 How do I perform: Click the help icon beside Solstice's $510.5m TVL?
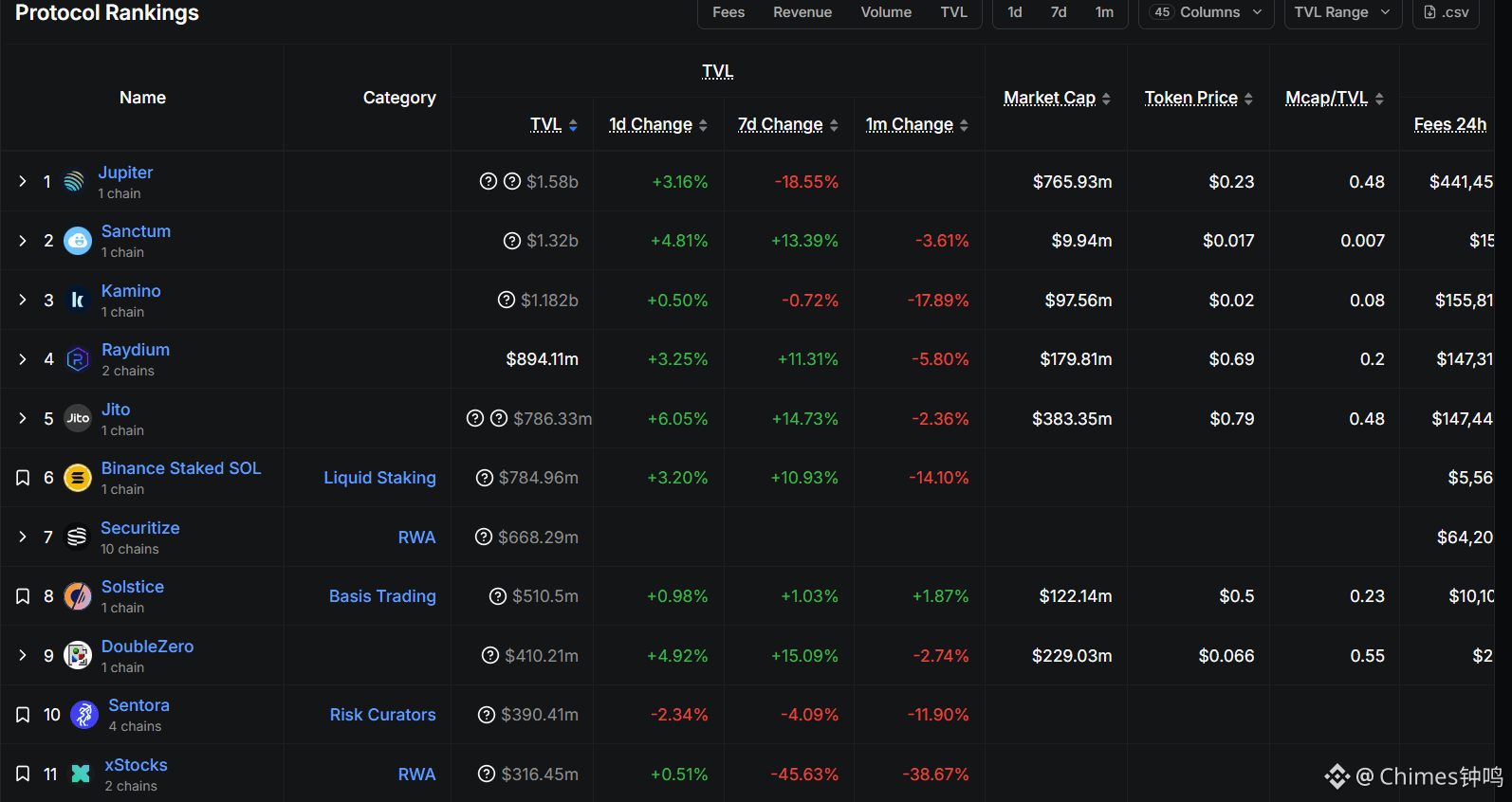click(498, 596)
